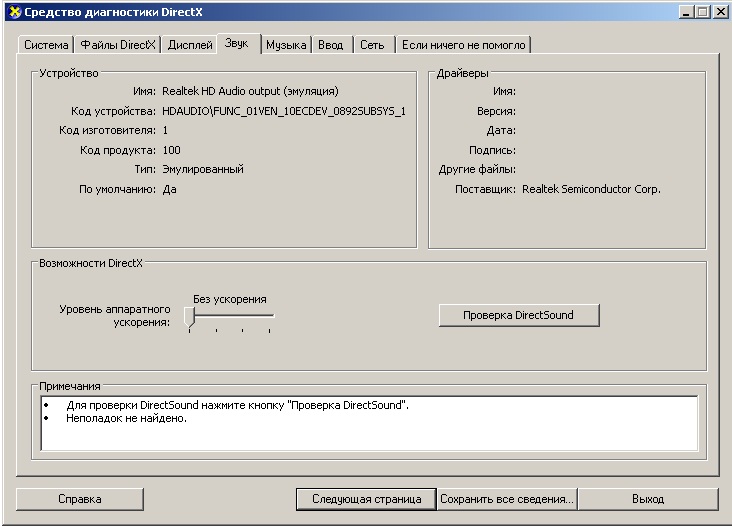This screenshot has width=732, height=526.
Task: Open the Если ничего не помогло tab
Action: [x=464, y=45]
